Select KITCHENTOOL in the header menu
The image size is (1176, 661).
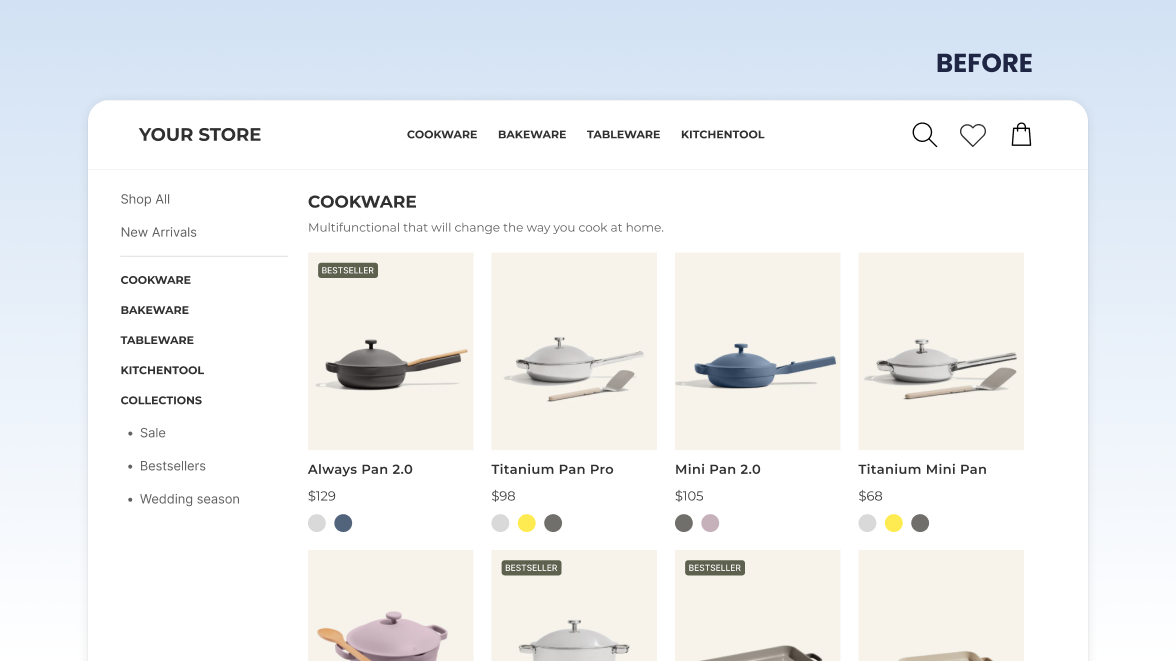tap(722, 134)
